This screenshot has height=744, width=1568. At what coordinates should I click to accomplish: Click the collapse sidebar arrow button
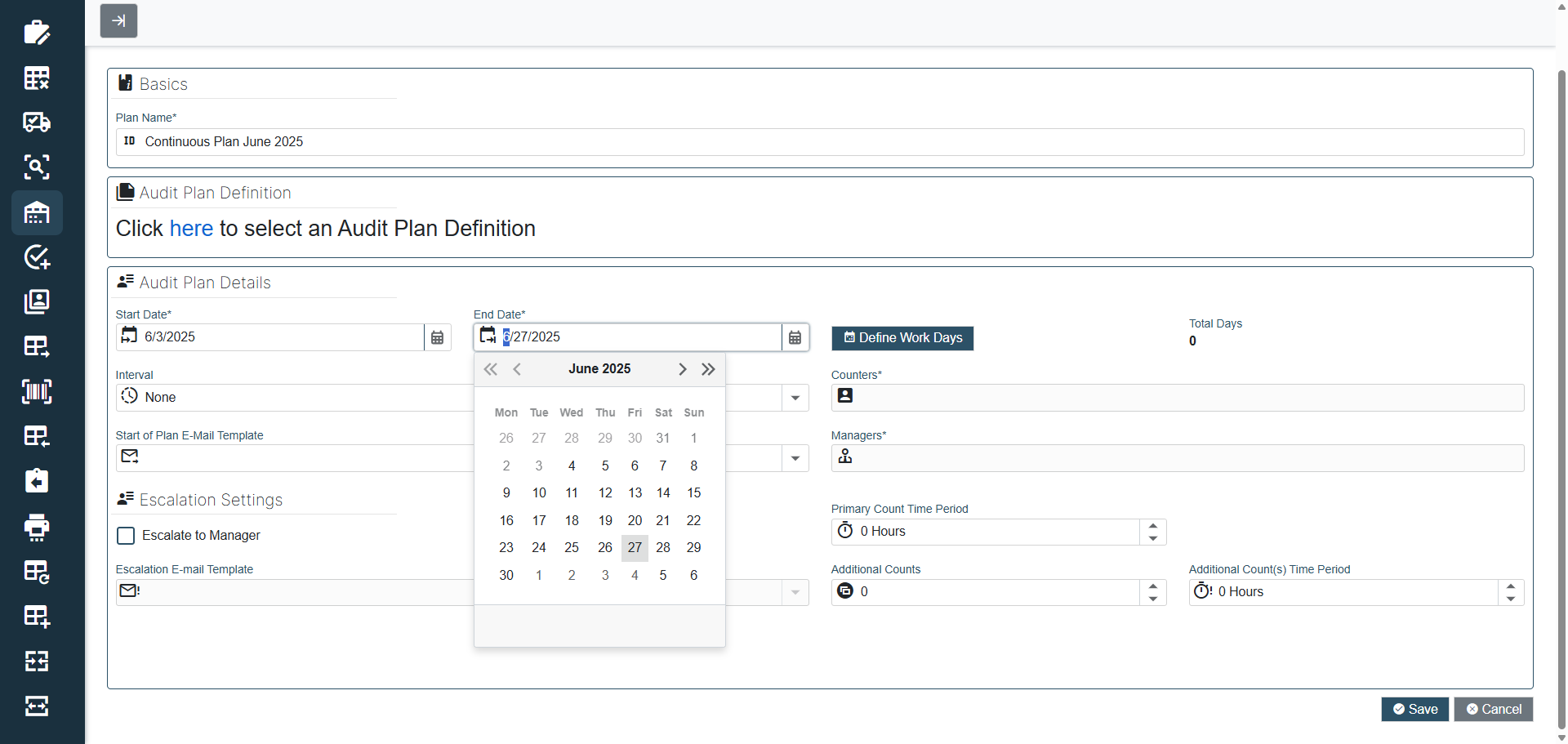[x=118, y=20]
